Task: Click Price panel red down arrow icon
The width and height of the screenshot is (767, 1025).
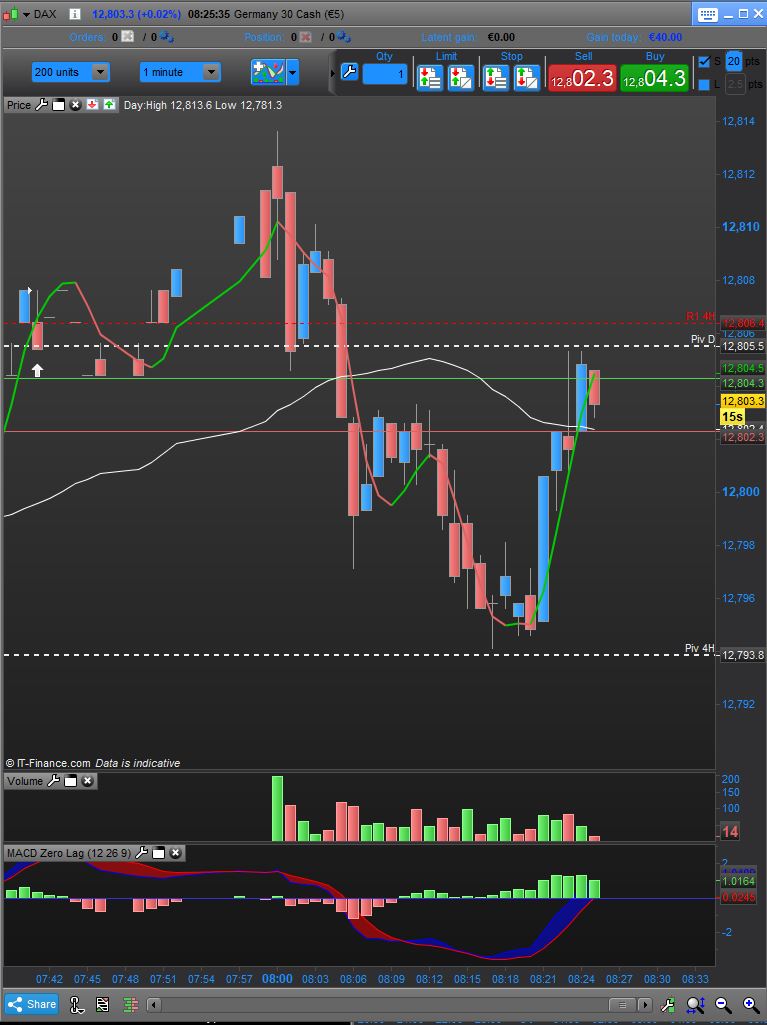Action: (92, 105)
